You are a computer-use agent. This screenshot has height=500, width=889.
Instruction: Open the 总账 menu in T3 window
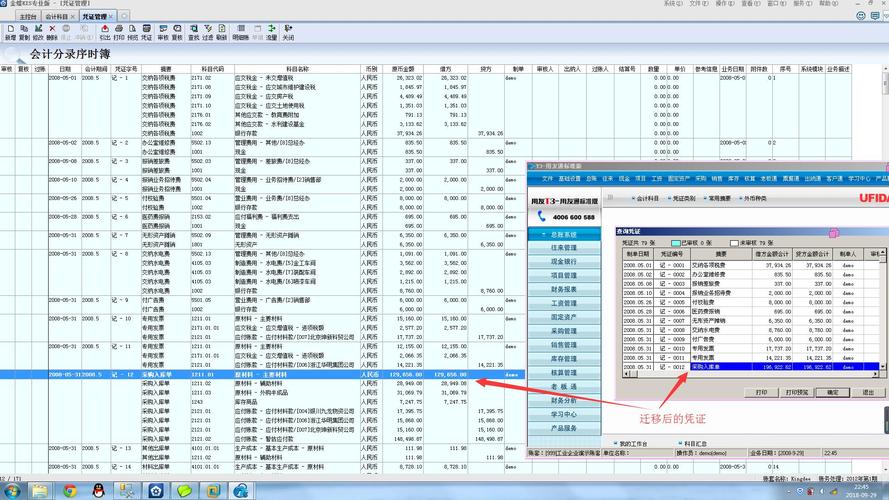(x=591, y=179)
